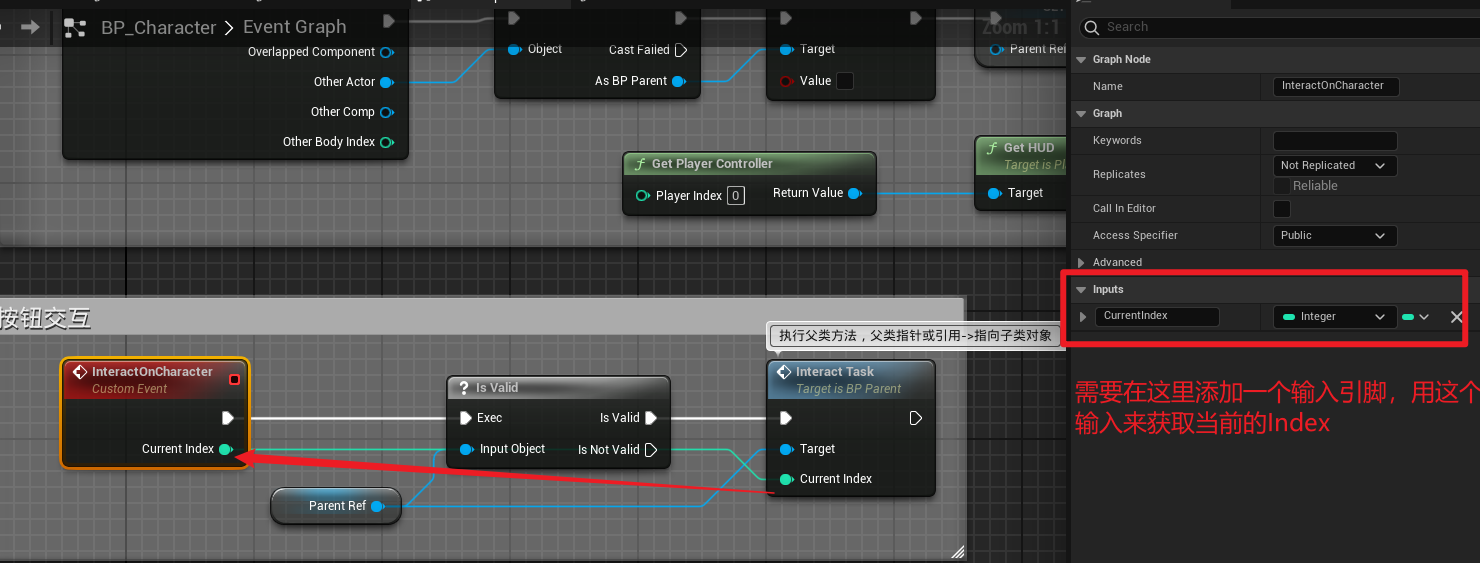This screenshot has height=563, width=1480.
Task: Click the Input Object pin on Is Valid
Action: pyautogui.click(x=466, y=449)
